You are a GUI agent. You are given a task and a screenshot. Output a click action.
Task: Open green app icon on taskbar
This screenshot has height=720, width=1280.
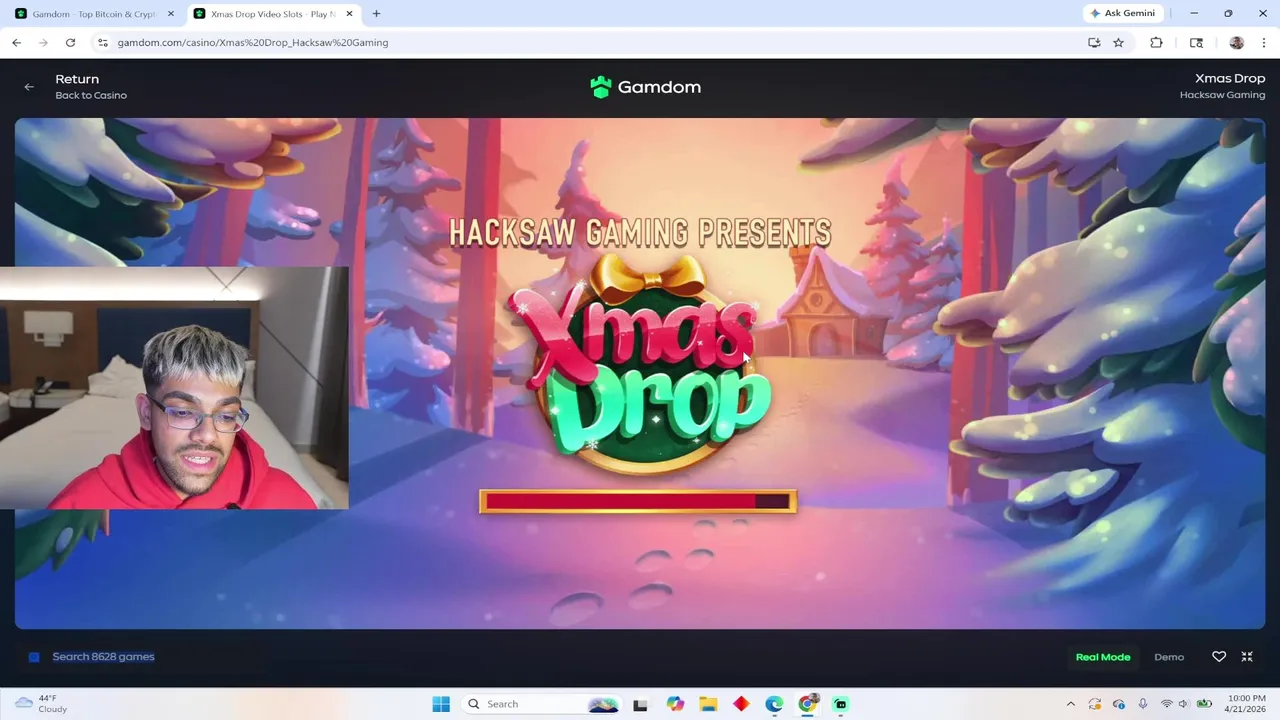841,704
